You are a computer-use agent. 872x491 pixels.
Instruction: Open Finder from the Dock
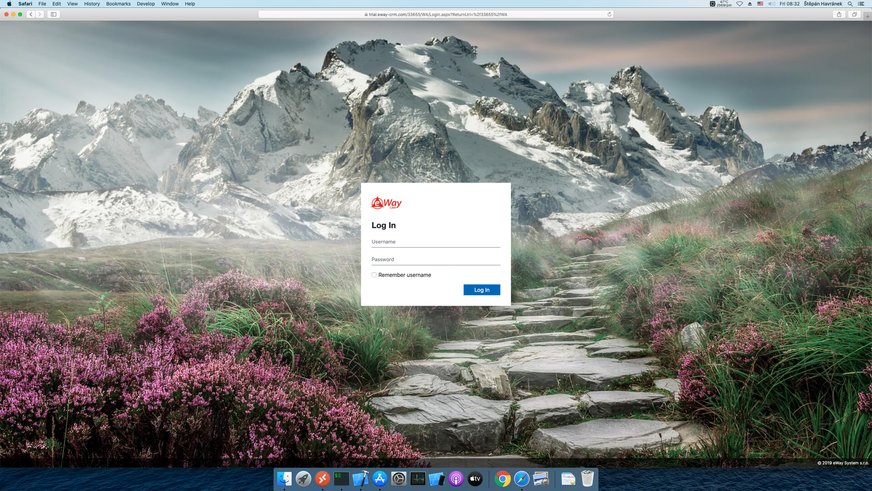(x=284, y=479)
